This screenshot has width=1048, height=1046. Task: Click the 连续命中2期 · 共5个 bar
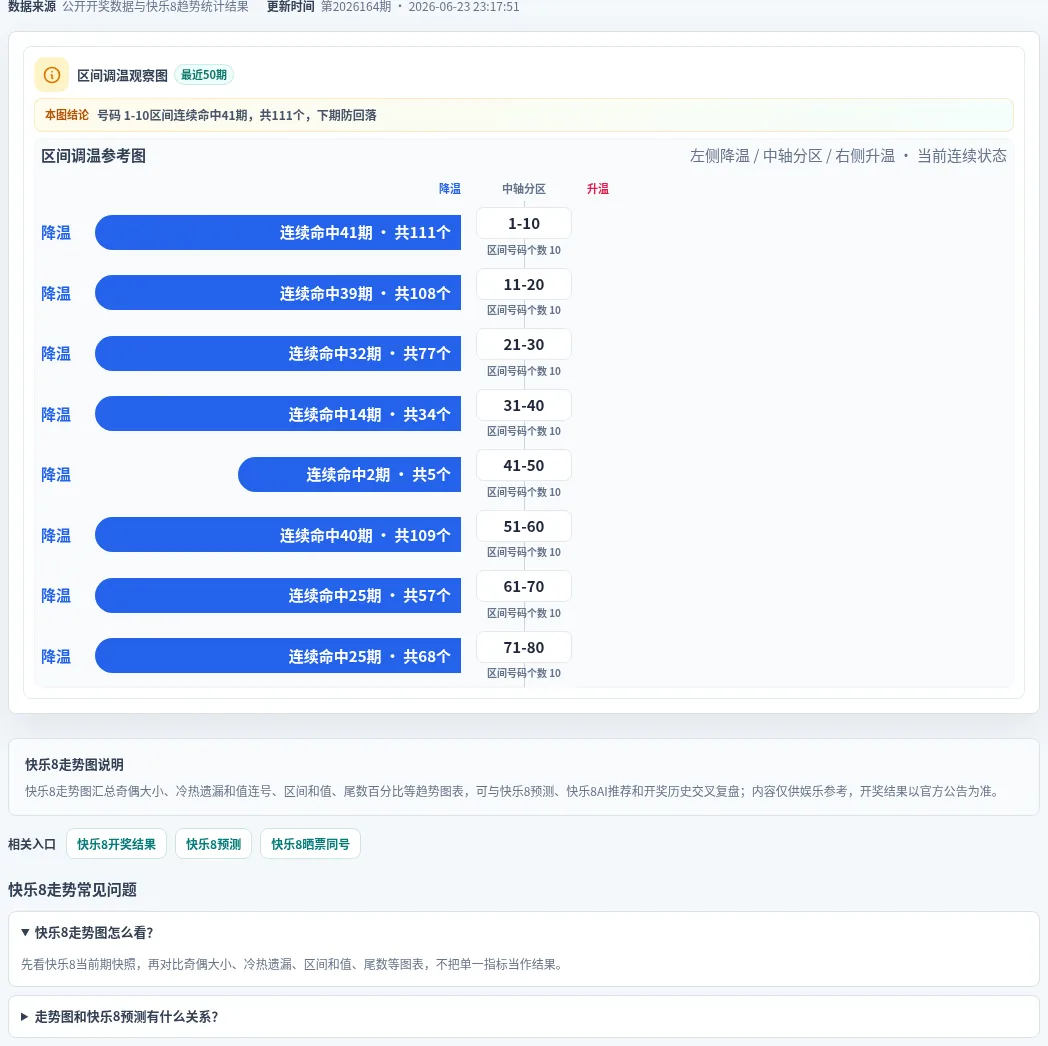[350, 475]
